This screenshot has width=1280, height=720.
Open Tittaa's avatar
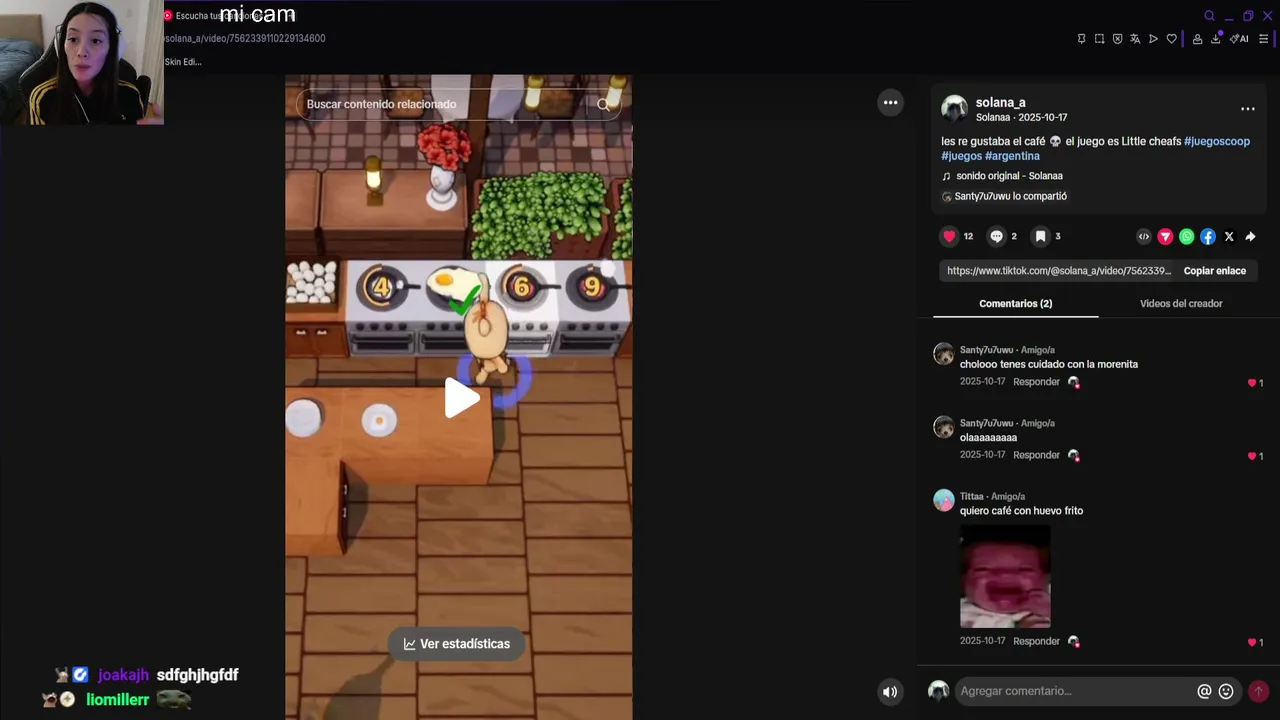point(943,500)
